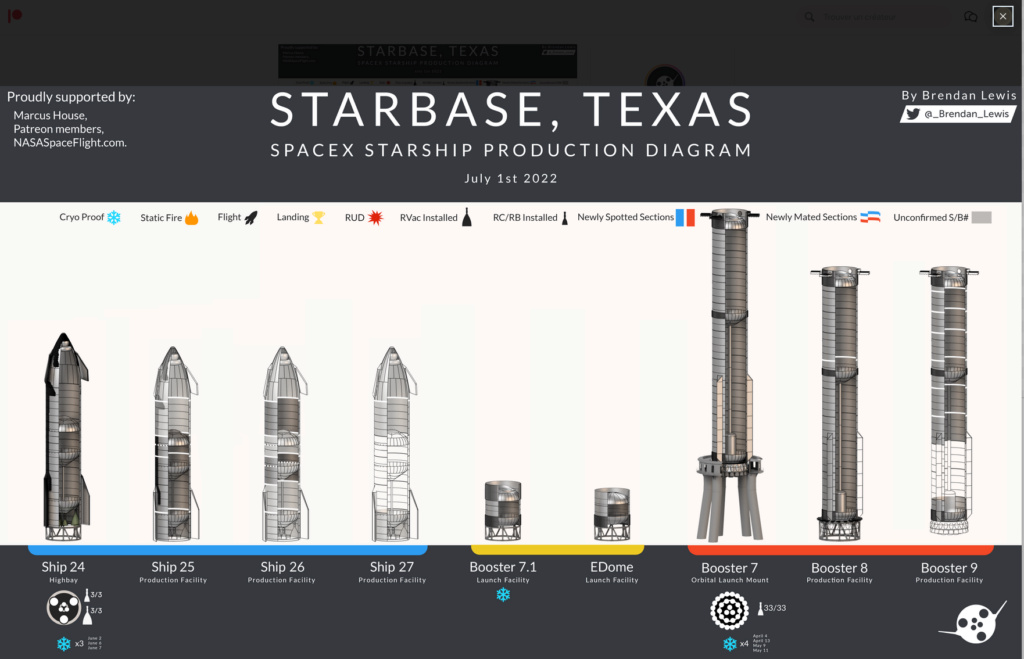1024x659 pixels.
Task: Click the "33/33" engine count
Action: pyautogui.click(x=775, y=608)
